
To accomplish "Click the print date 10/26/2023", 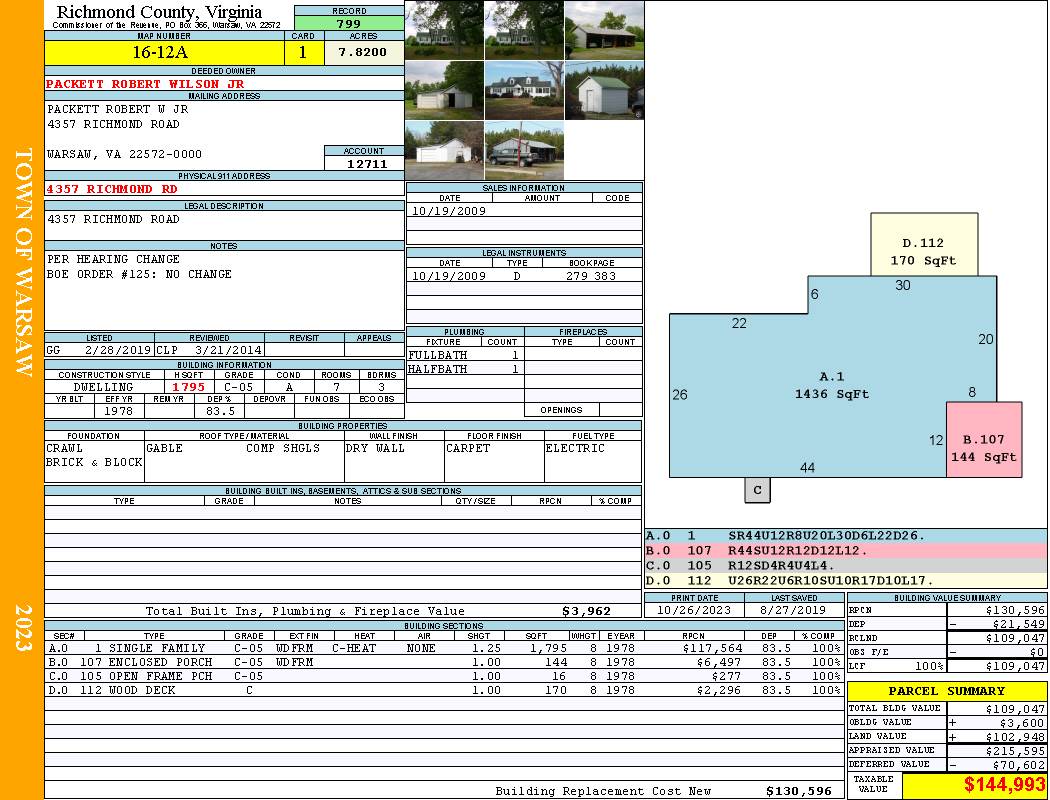I will coord(694,610).
